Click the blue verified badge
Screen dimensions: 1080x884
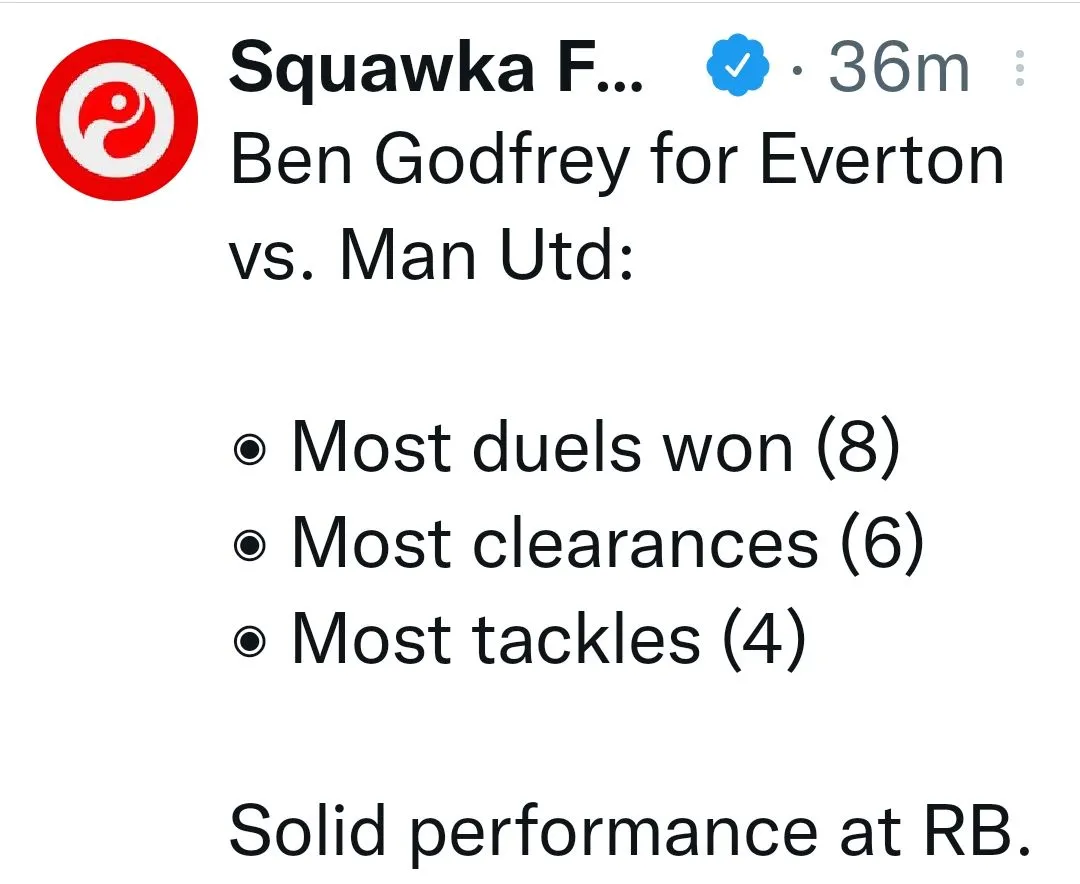coord(740,69)
